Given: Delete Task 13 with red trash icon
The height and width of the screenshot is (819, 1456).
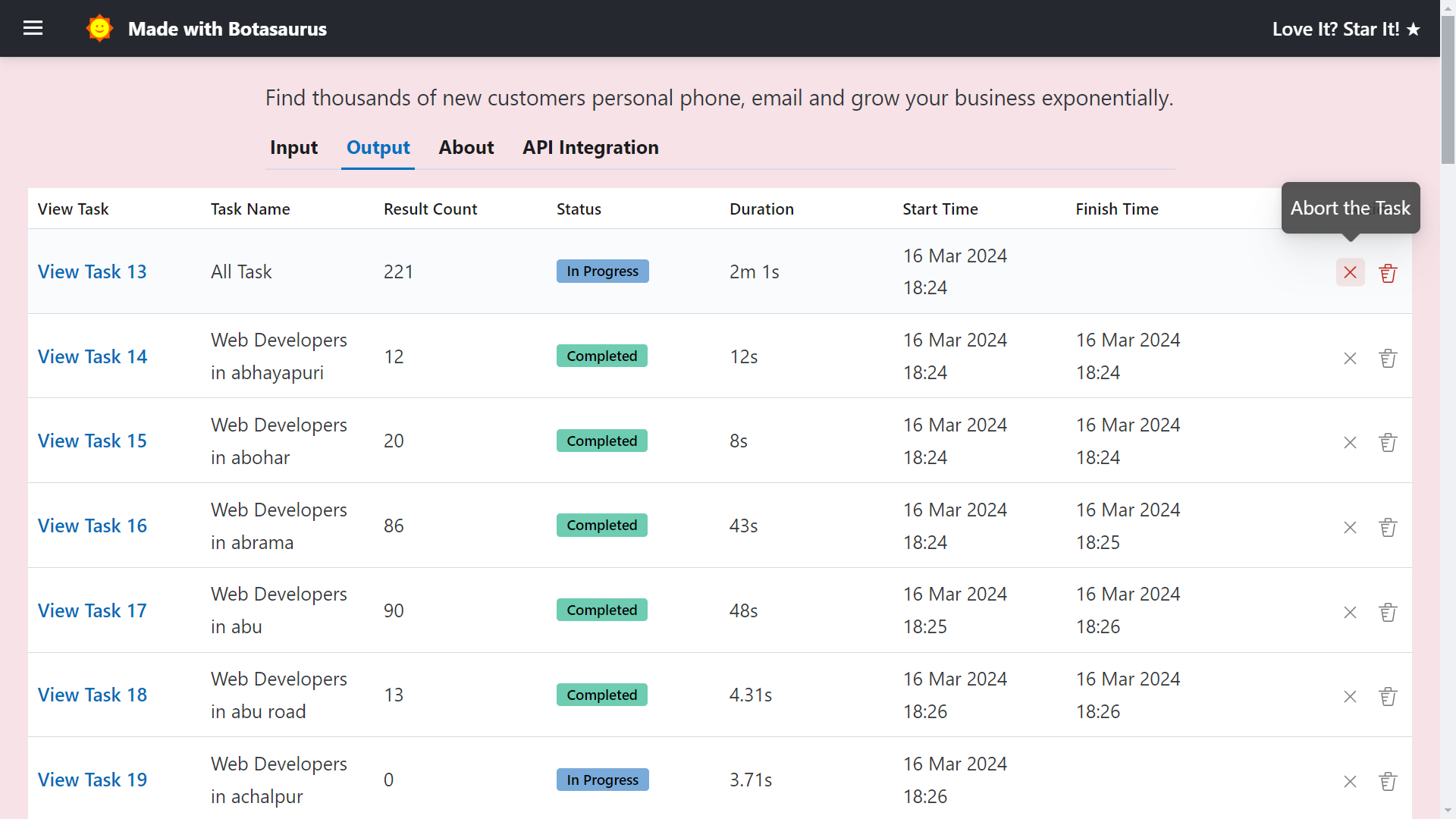Looking at the screenshot, I should tap(1388, 273).
